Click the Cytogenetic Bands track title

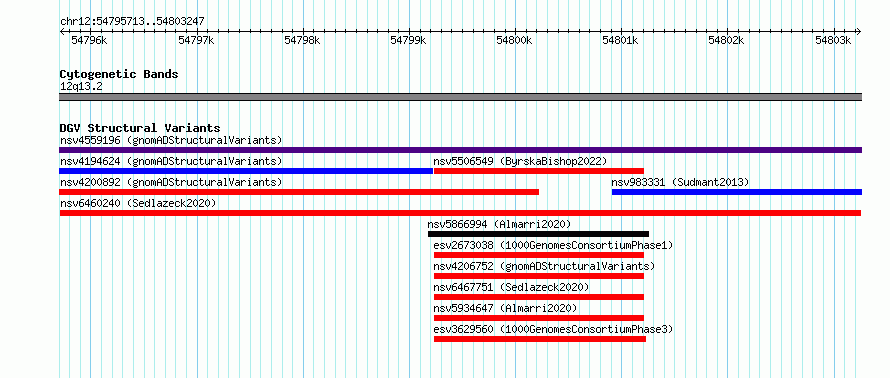click(119, 74)
